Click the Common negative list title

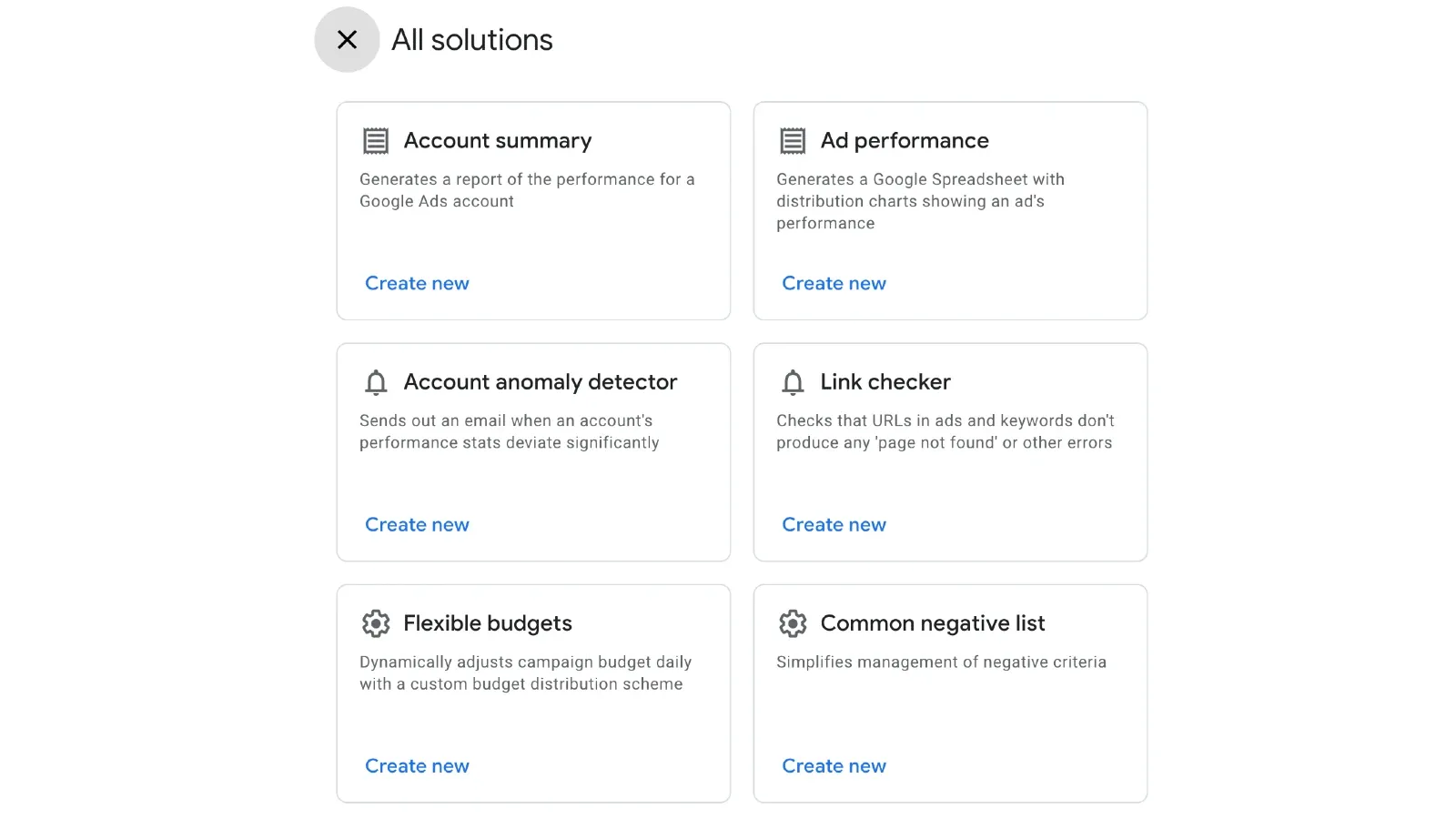[x=933, y=623]
